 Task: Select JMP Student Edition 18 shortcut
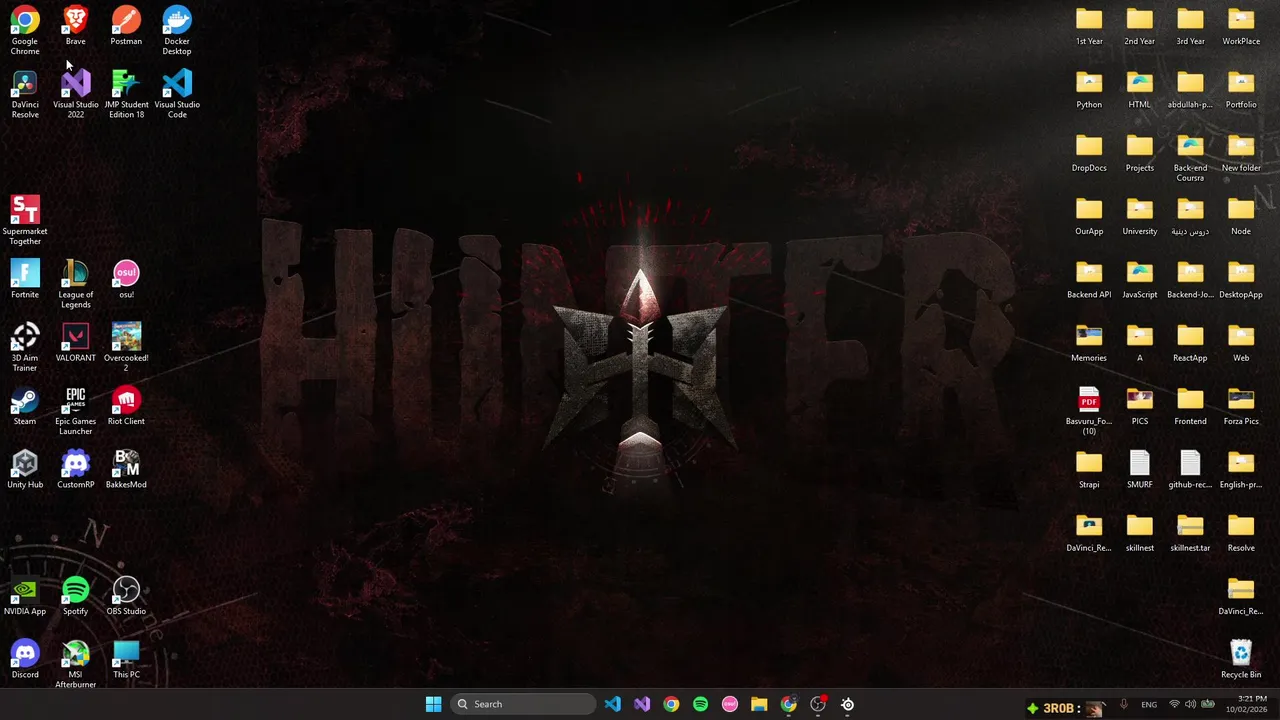click(x=126, y=94)
